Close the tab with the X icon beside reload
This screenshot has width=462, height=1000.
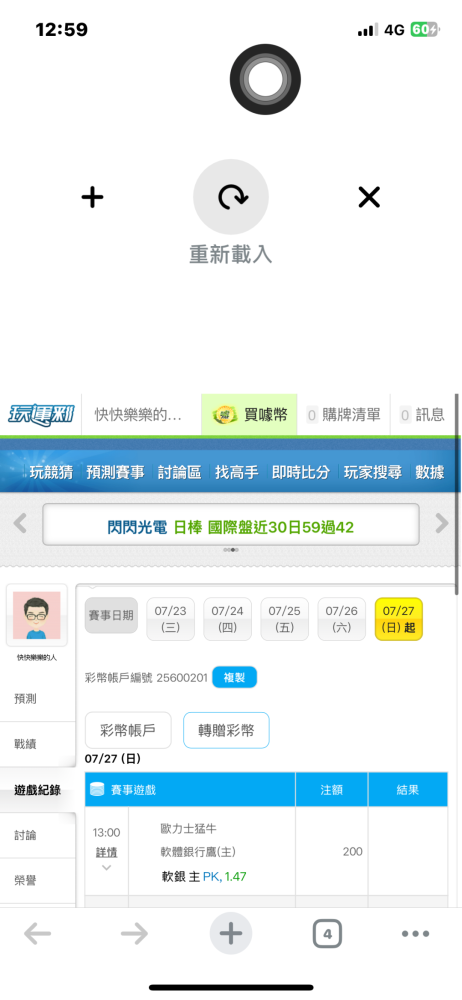pyautogui.click(x=369, y=197)
